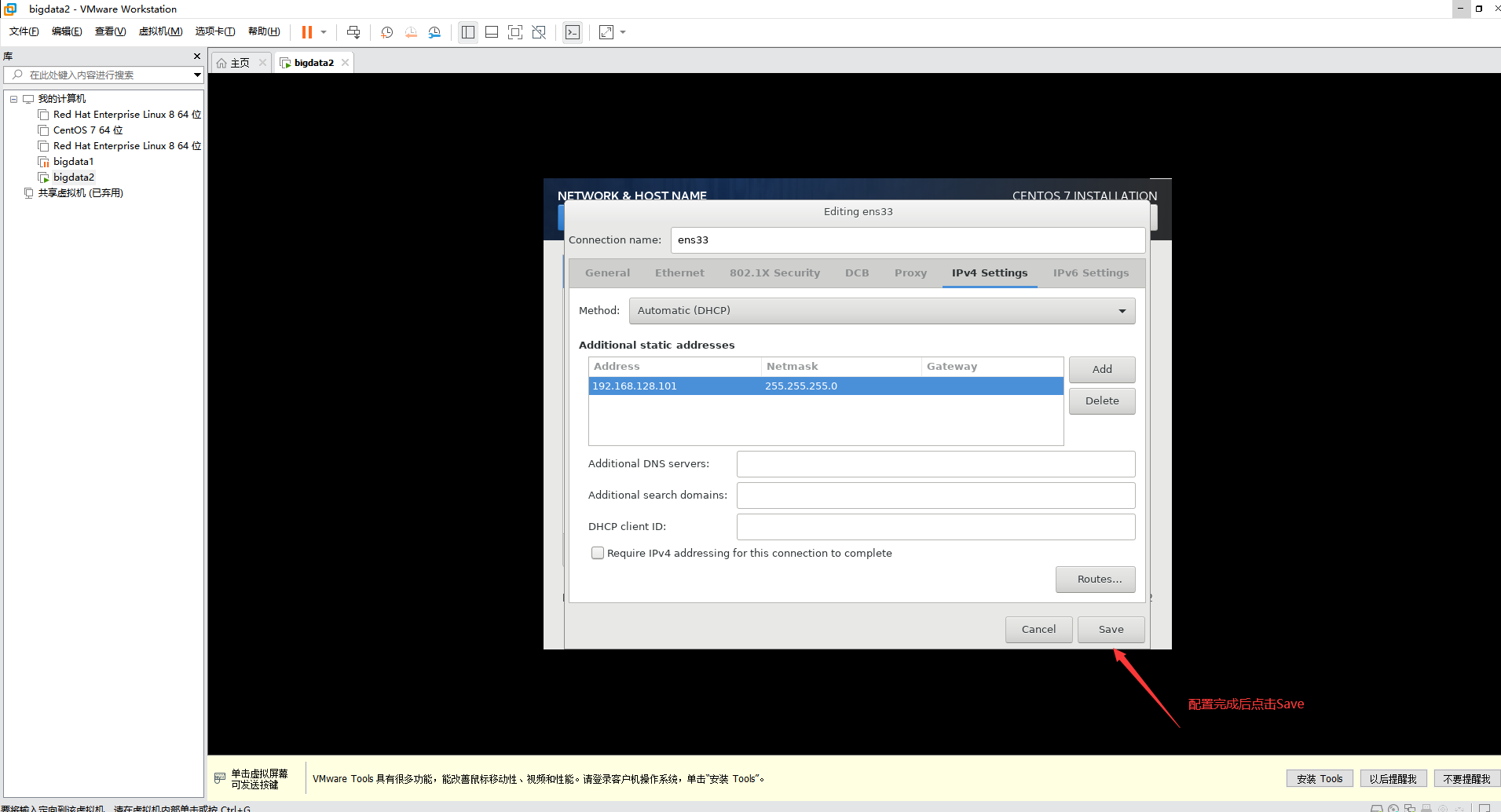Click the Suspend virtual machine icon
The width and height of the screenshot is (1501, 812).
pyautogui.click(x=307, y=32)
